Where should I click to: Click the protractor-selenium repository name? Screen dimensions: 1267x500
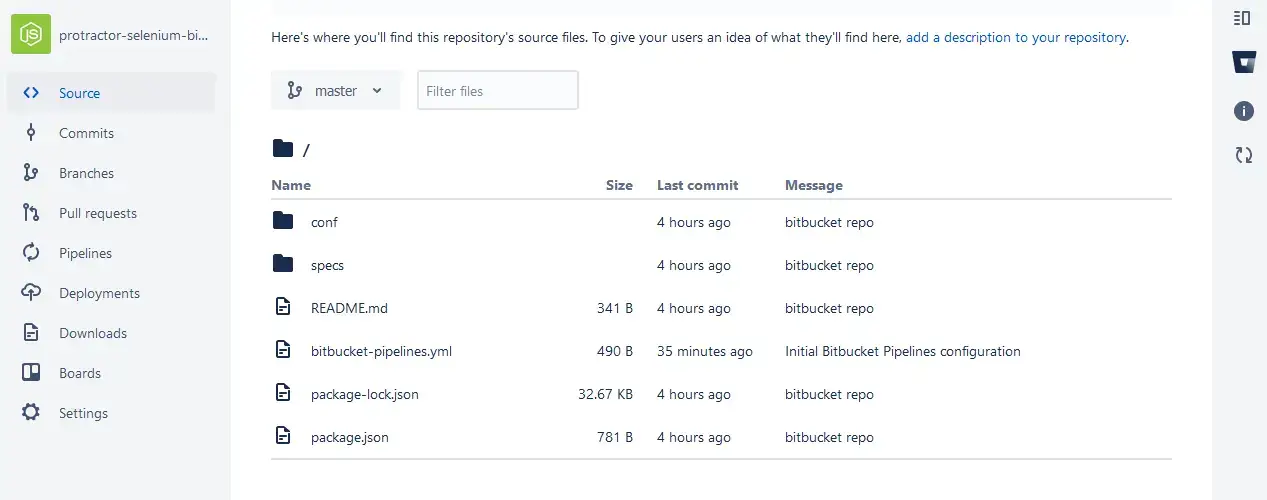[x=134, y=34]
